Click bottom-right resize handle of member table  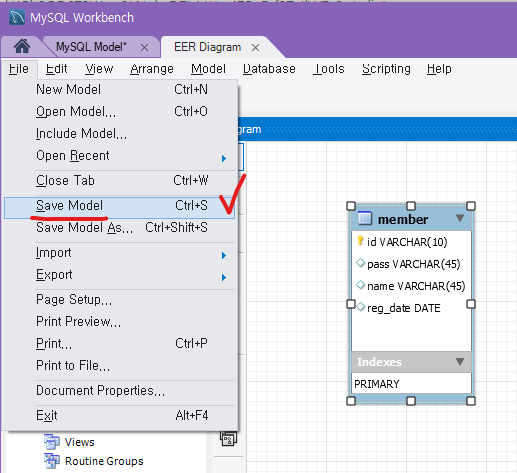click(471, 401)
